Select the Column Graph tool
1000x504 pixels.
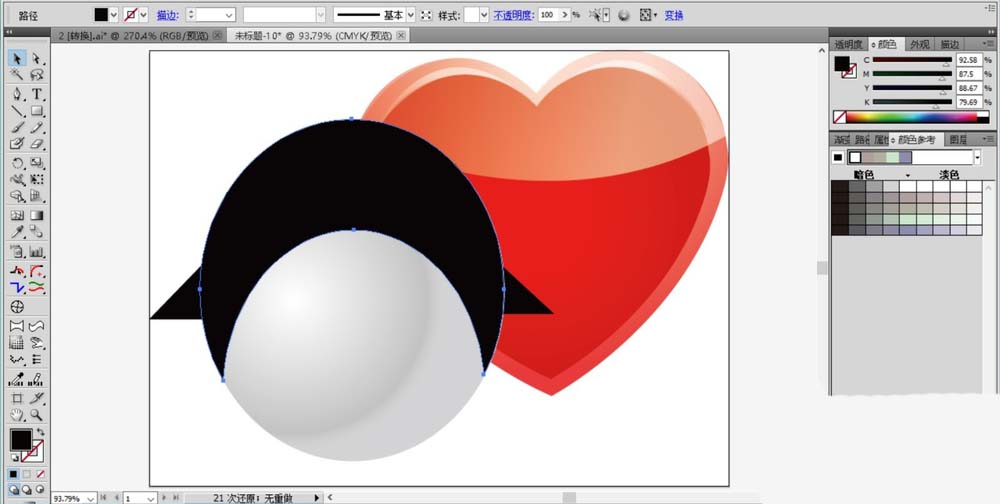click(37, 252)
